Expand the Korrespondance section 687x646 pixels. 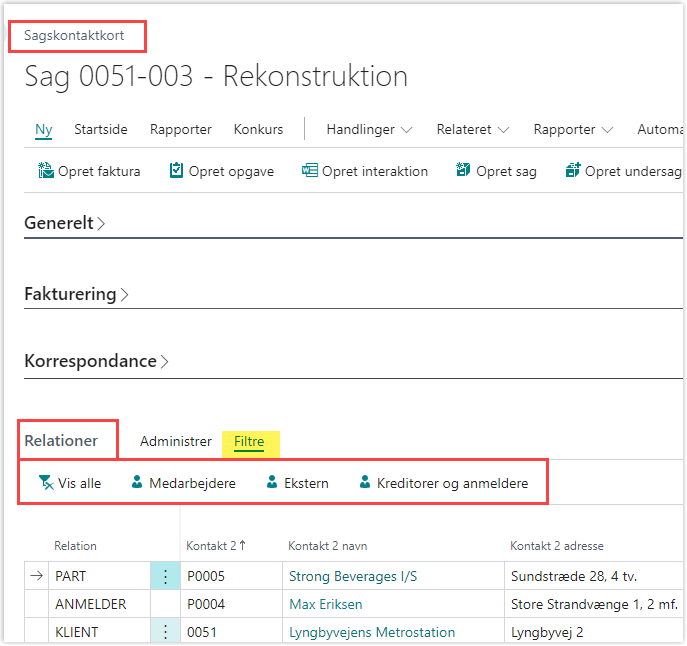(96, 361)
